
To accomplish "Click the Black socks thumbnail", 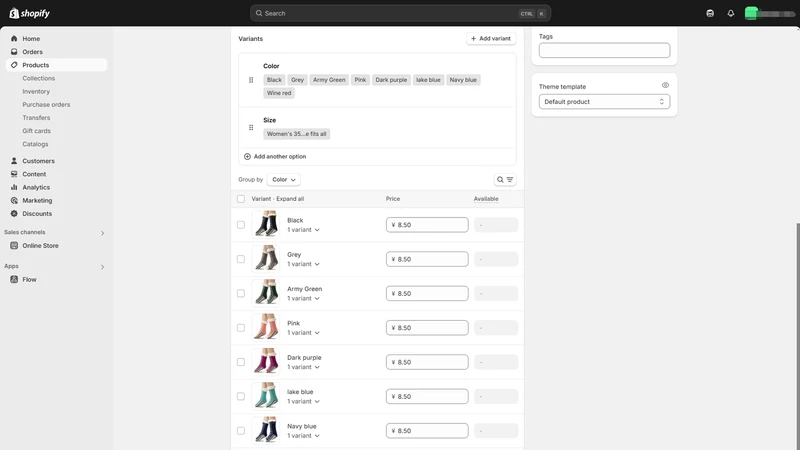I will click(x=266, y=224).
